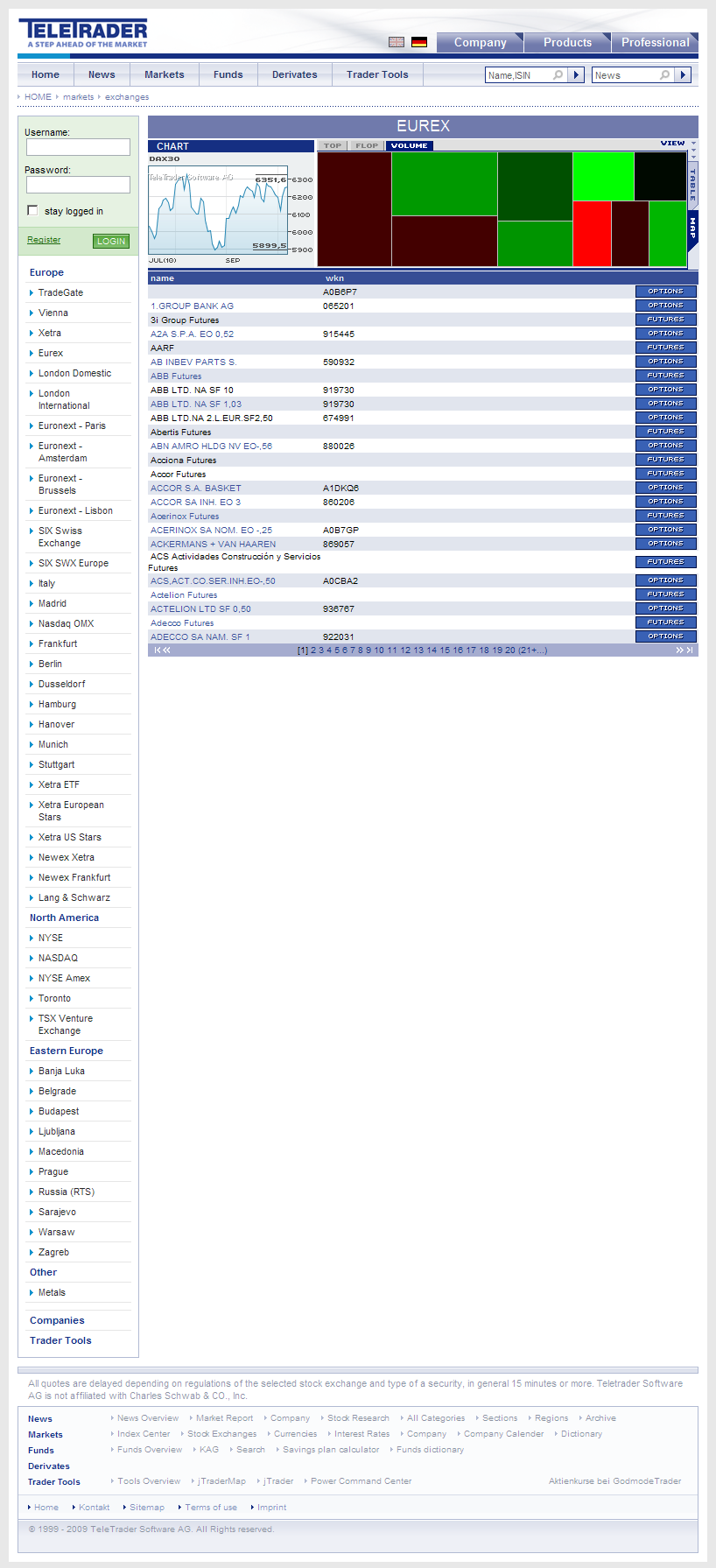Image resolution: width=716 pixels, height=1568 pixels.
Task: Focus the Password input field
Action: pyautogui.click(x=78, y=185)
